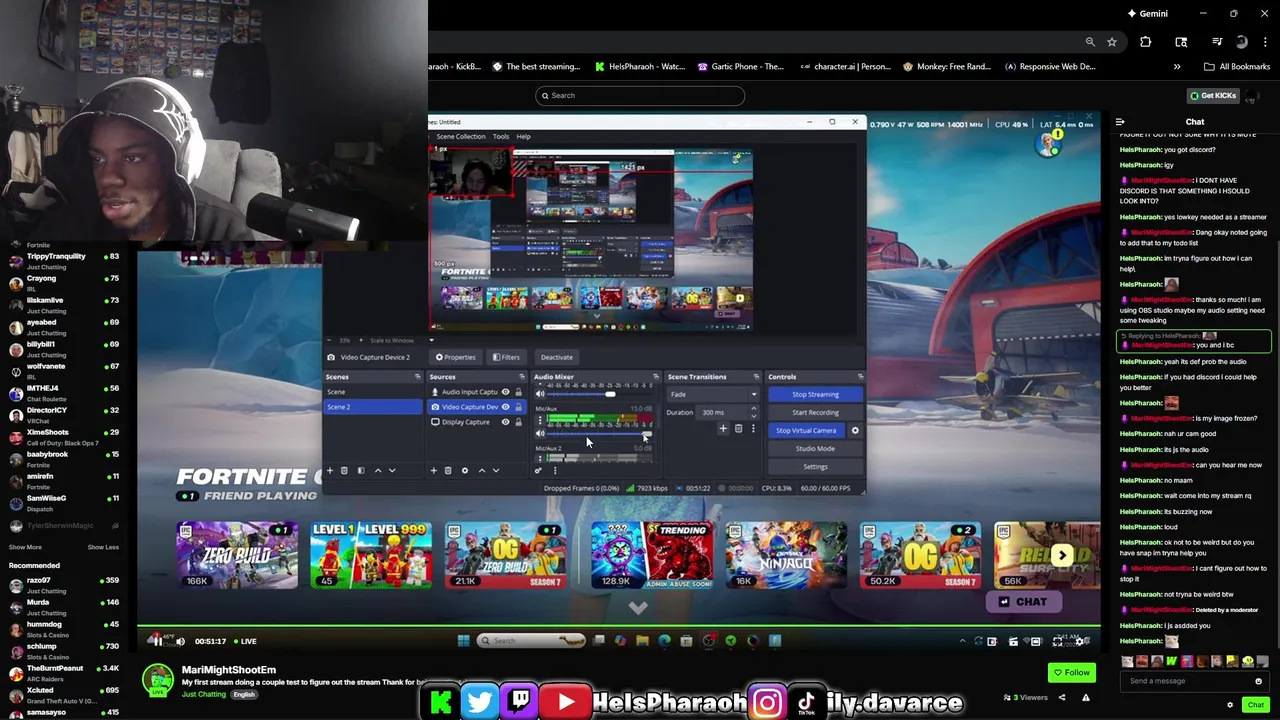Collapse chat panel arrow icon
Viewport: 1280px width, 720px height.
1120,122
